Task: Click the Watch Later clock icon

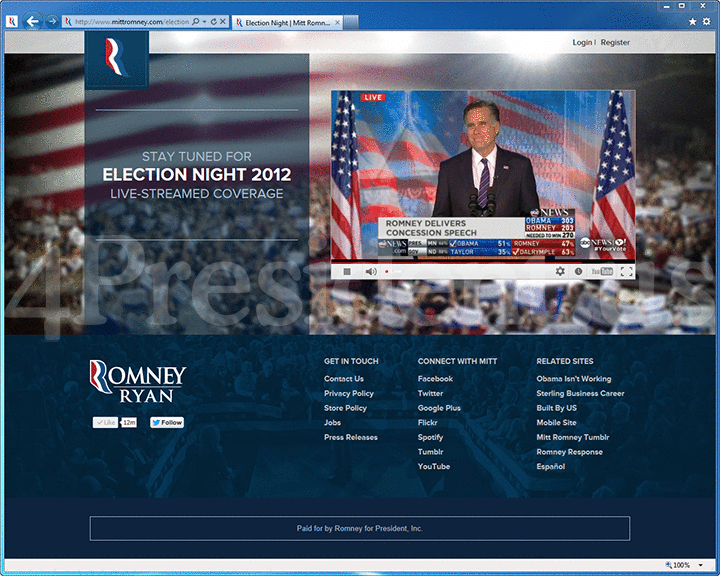Action: 579,271
